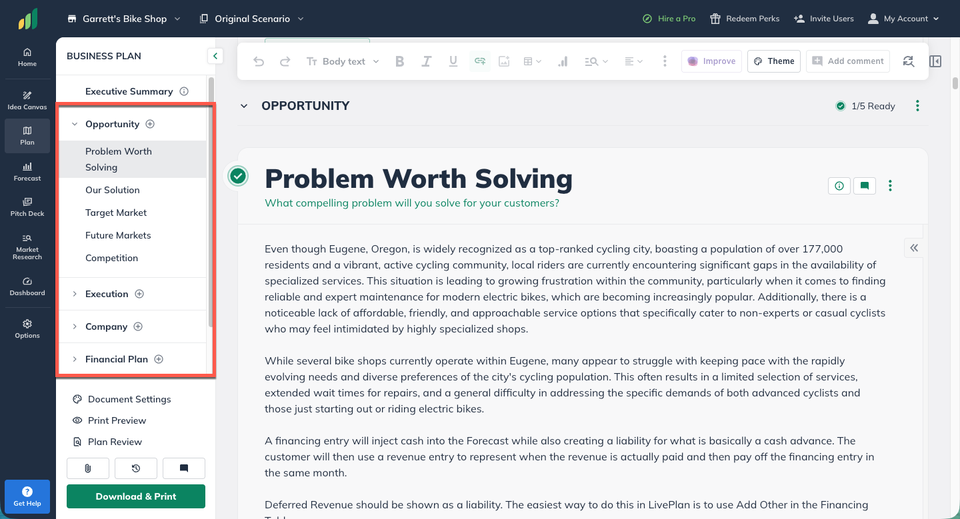Open the Executive Summary chapter
The height and width of the screenshot is (519, 960).
coord(129,91)
